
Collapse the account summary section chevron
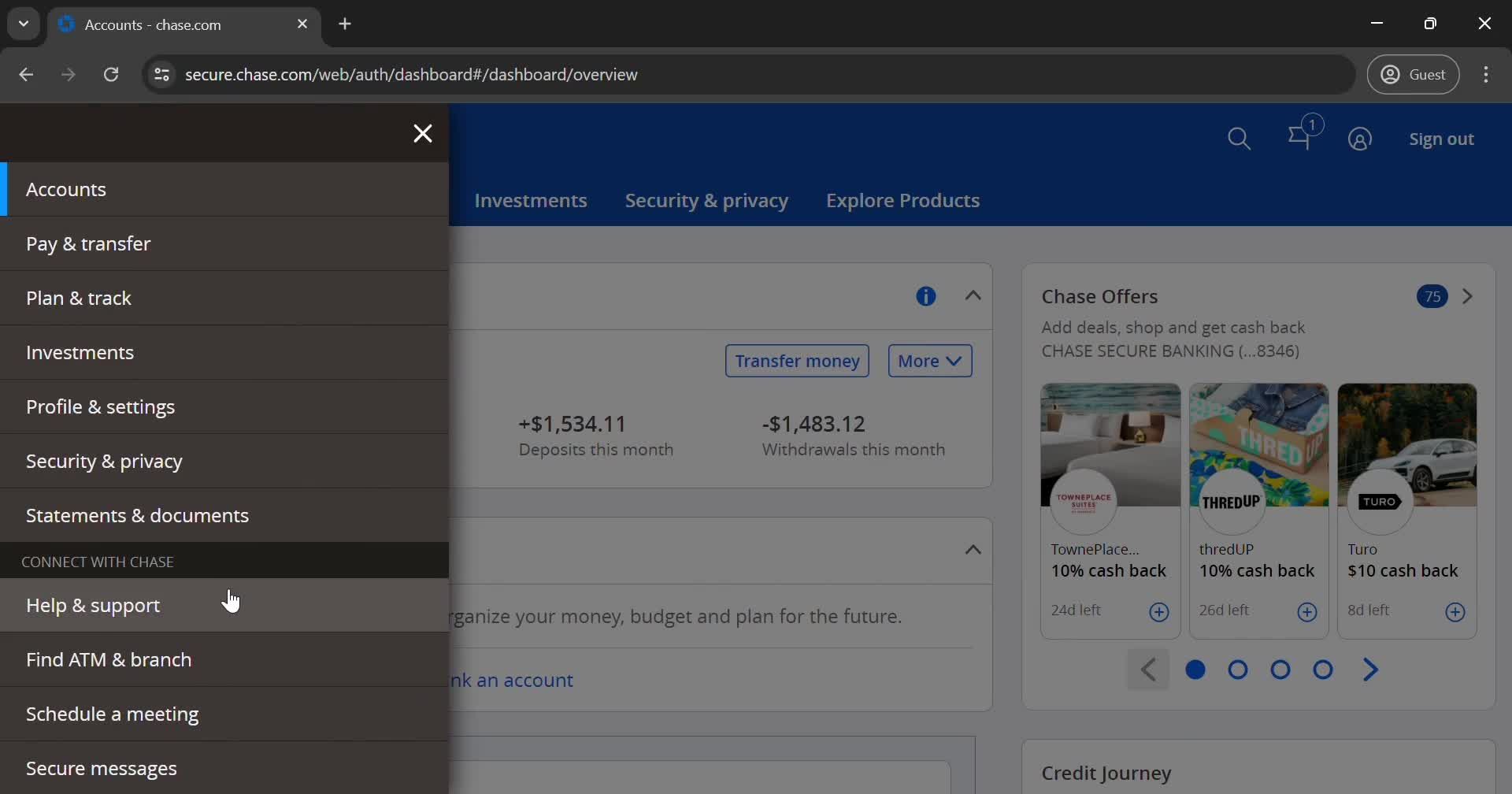tap(972, 295)
